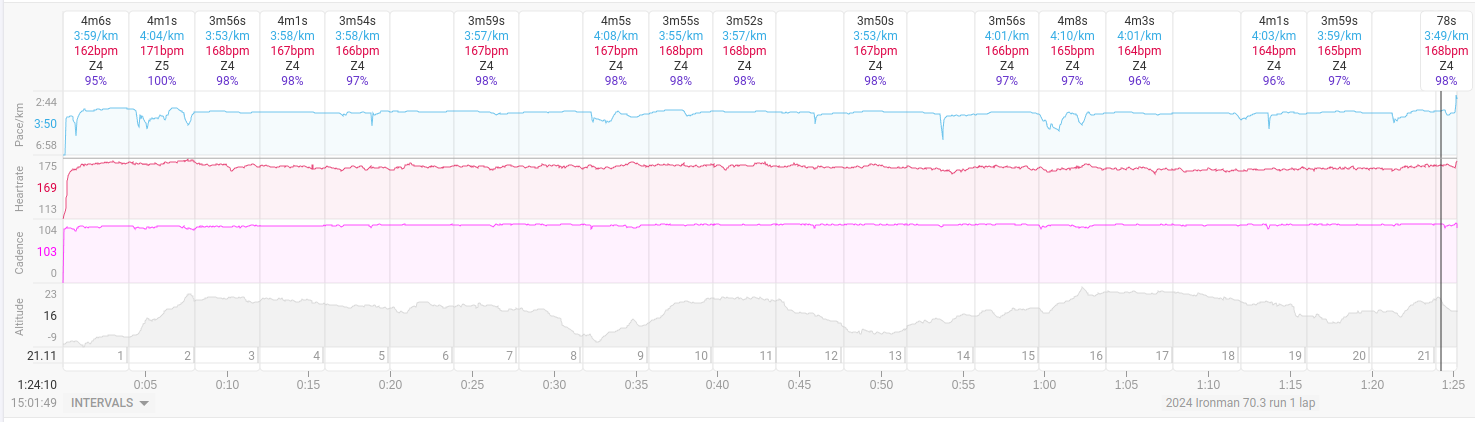Click the 1:00 mark on time axis
The width and height of the screenshot is (1475, 422).
[1045, 384]
